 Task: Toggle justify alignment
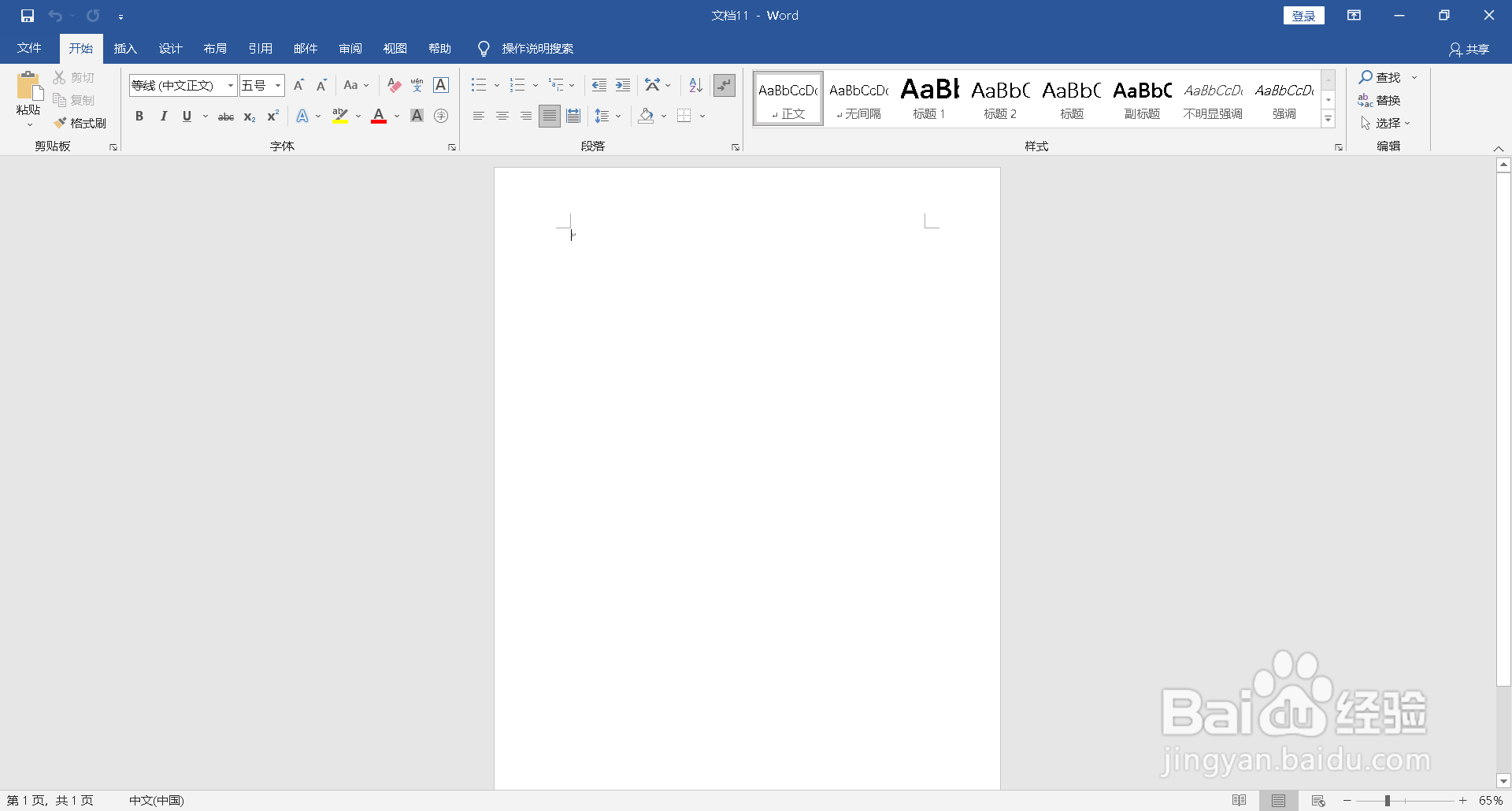click(x=550, y=117)
